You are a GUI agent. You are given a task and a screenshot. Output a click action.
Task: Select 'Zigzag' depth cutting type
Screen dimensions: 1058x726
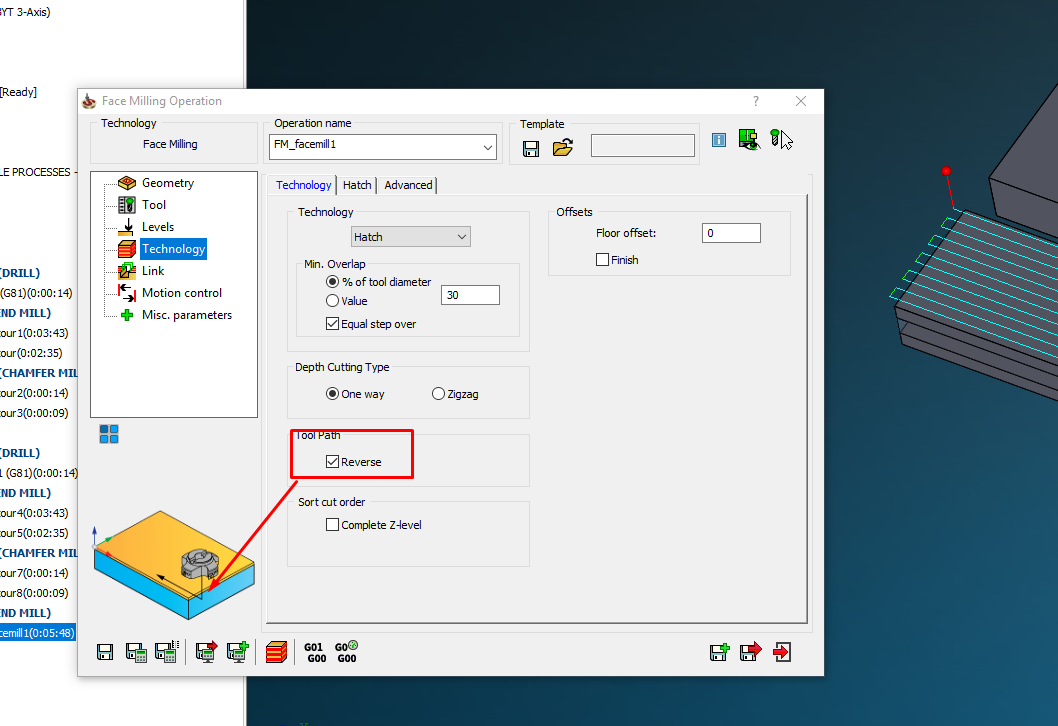(x=439, y=394)
